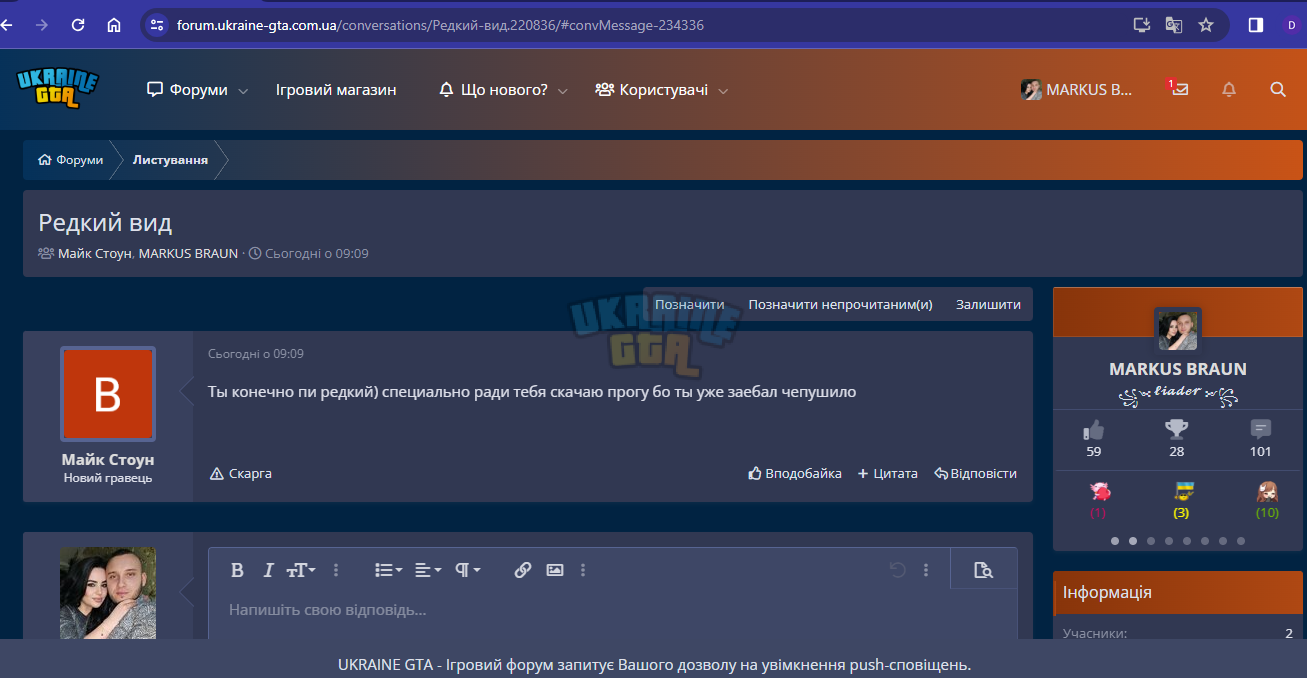
Task: Click the browser back arrow
Action: point(6,25)
